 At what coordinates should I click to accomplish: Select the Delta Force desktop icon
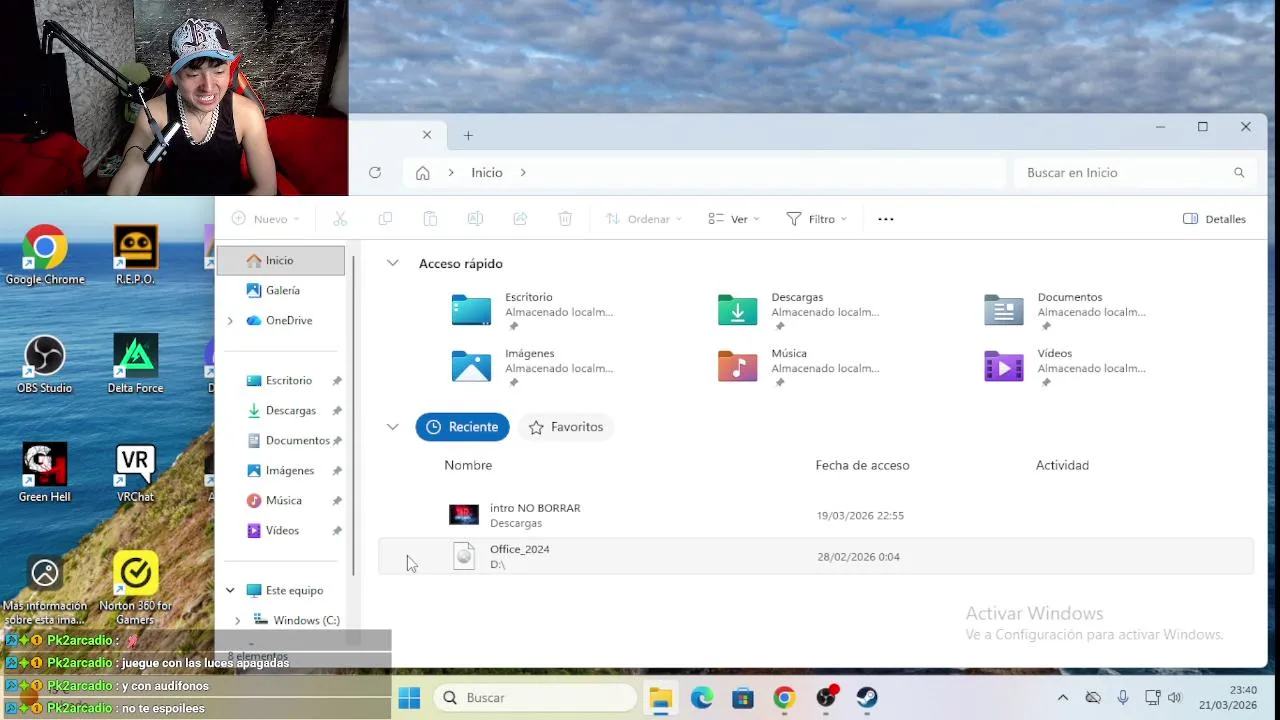(135, 364)
